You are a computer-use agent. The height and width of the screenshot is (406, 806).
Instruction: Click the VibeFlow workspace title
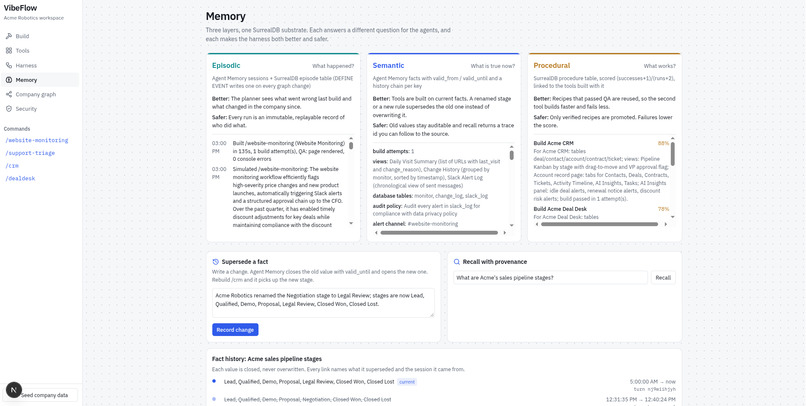pyautogui.click(x=20, y=8)
